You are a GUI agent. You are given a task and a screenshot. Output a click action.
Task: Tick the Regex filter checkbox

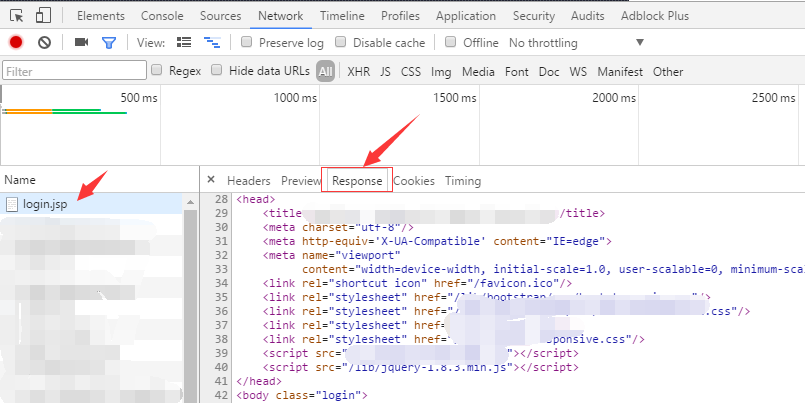(x=157, y=71)
